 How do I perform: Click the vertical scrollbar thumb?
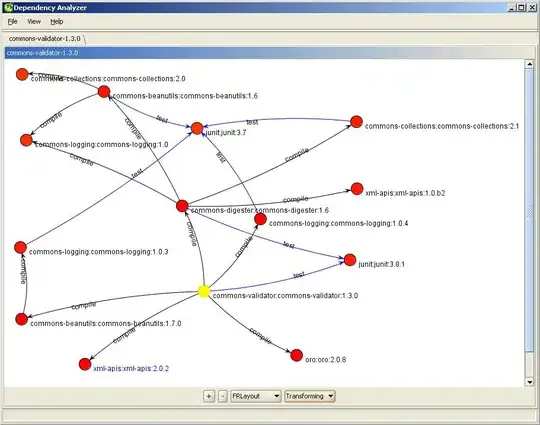tap(529, 210)
